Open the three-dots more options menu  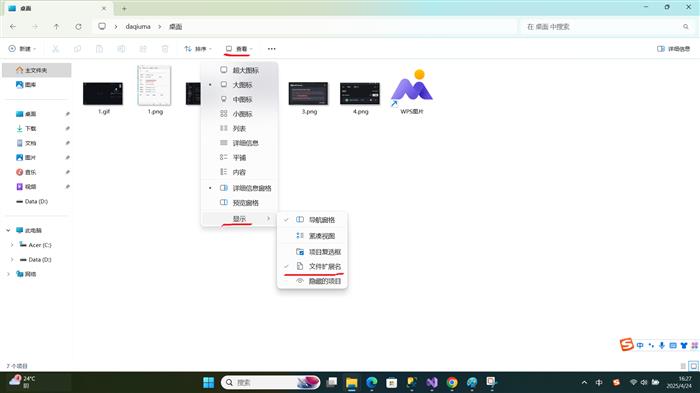271,49
